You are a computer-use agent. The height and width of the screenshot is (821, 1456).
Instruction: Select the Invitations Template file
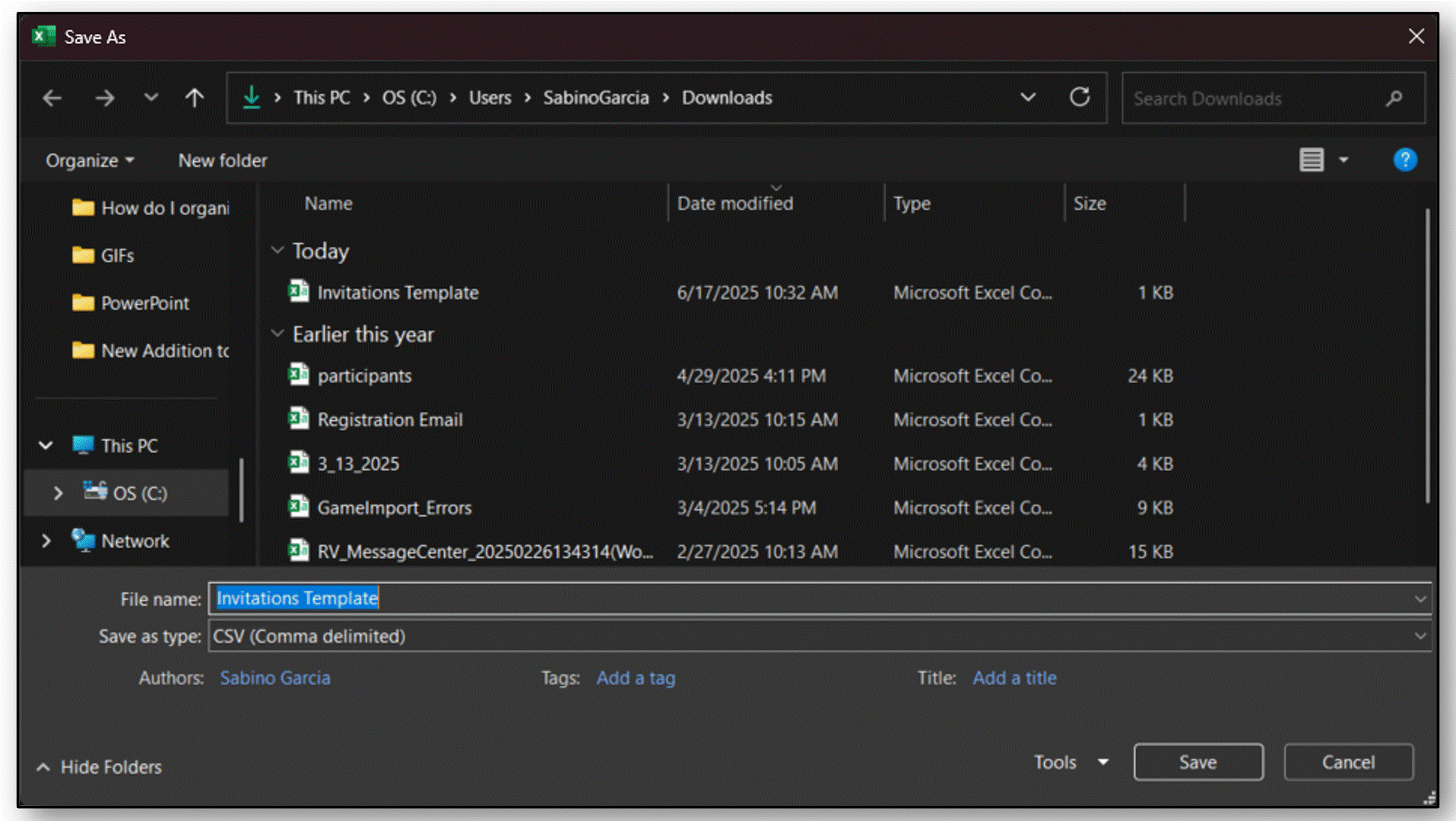[398, 293]
